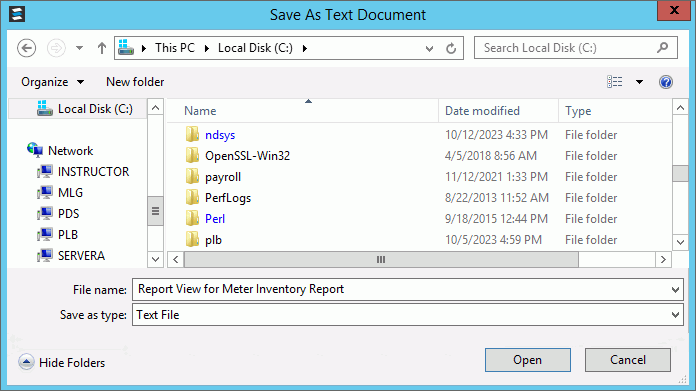Image resolution: width=696 pixels, height=391 pixels.
Task: Open the Help question mark icon
Action: pos(665,82)
